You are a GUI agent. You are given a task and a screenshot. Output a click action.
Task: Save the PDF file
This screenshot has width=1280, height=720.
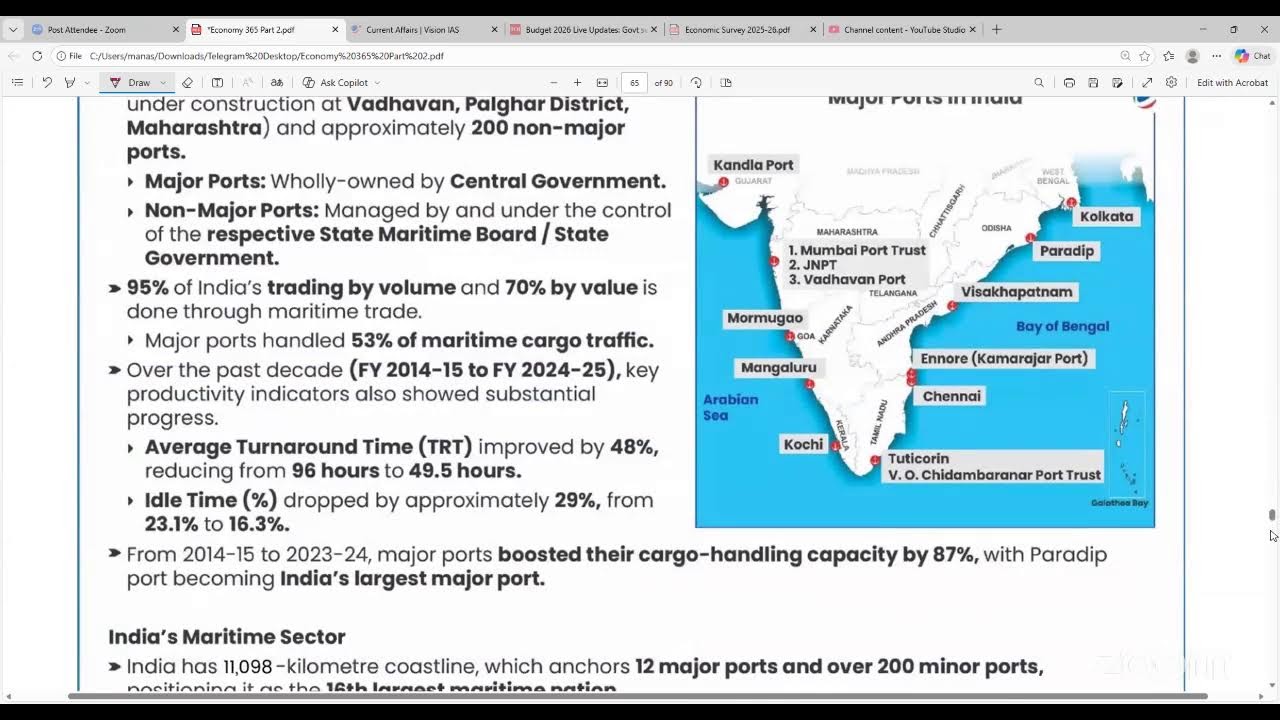1093,83
